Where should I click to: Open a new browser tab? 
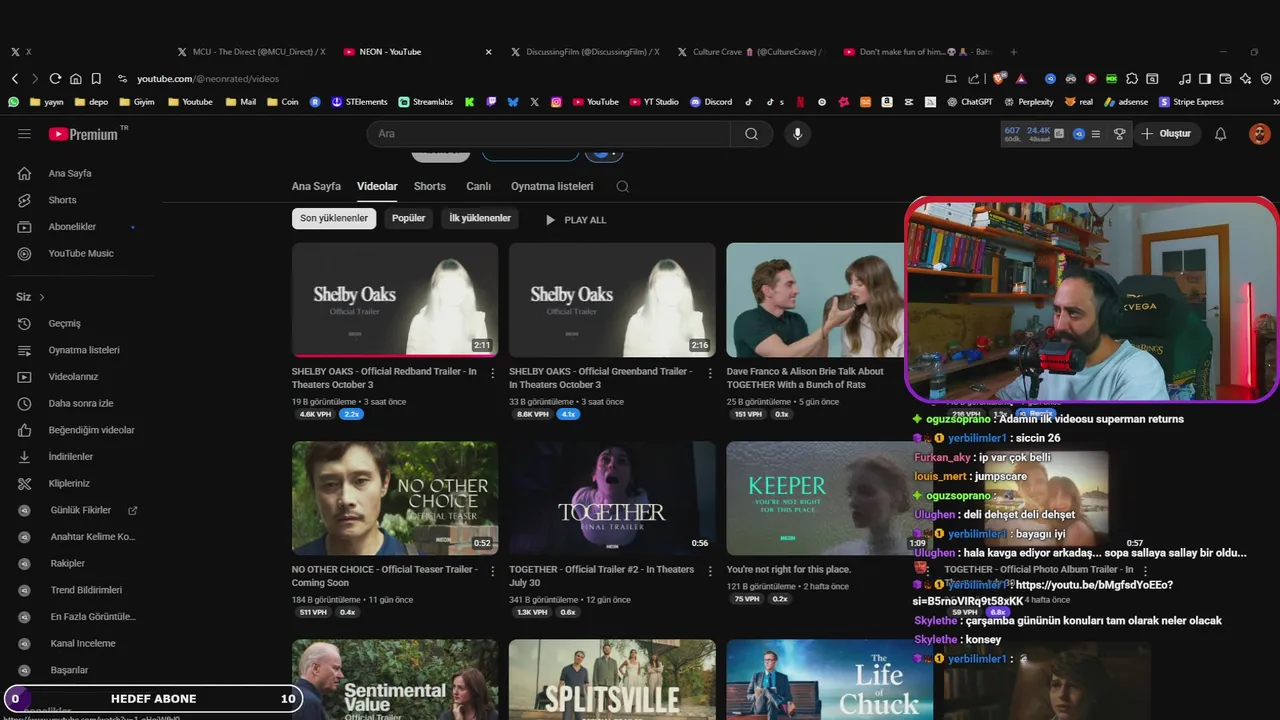click(1014, 52)
